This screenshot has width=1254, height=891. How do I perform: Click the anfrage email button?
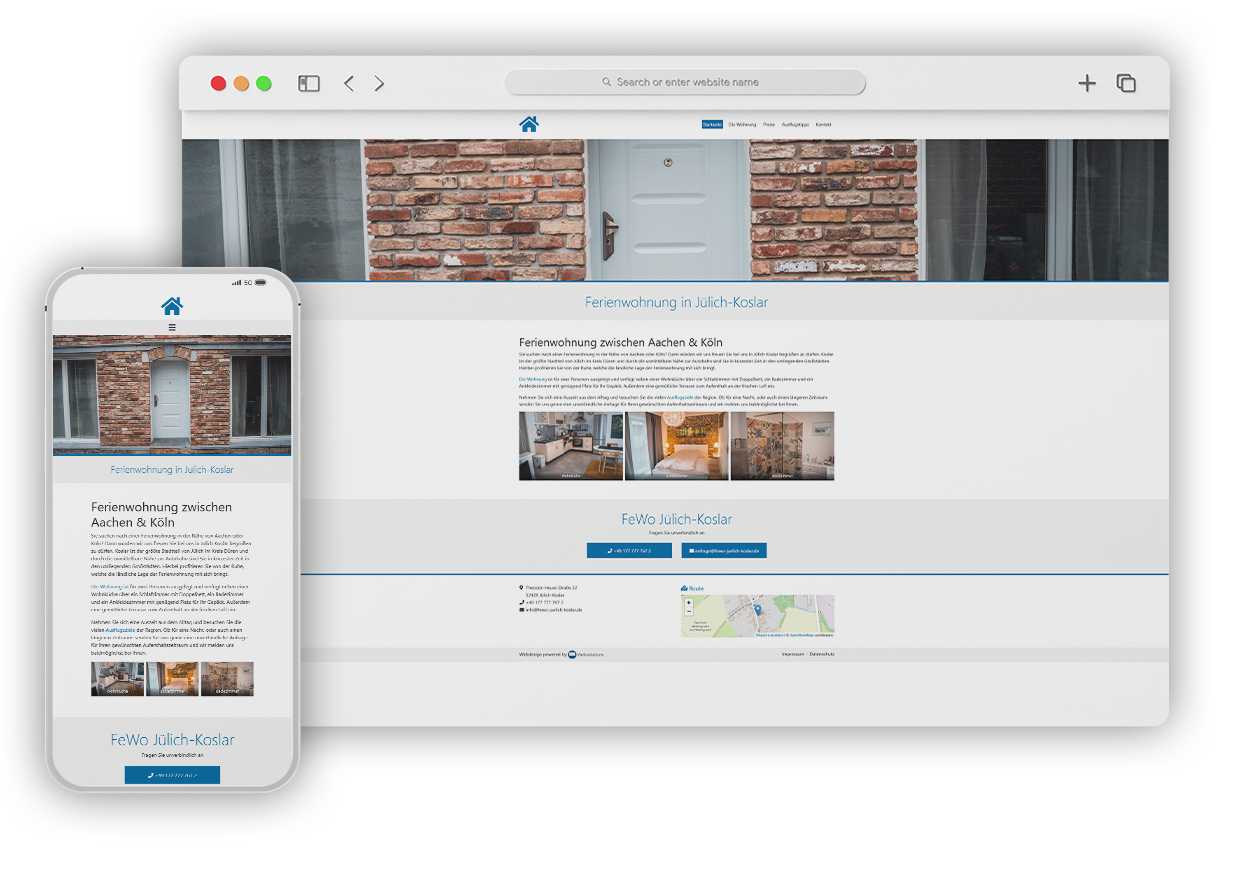724,551
